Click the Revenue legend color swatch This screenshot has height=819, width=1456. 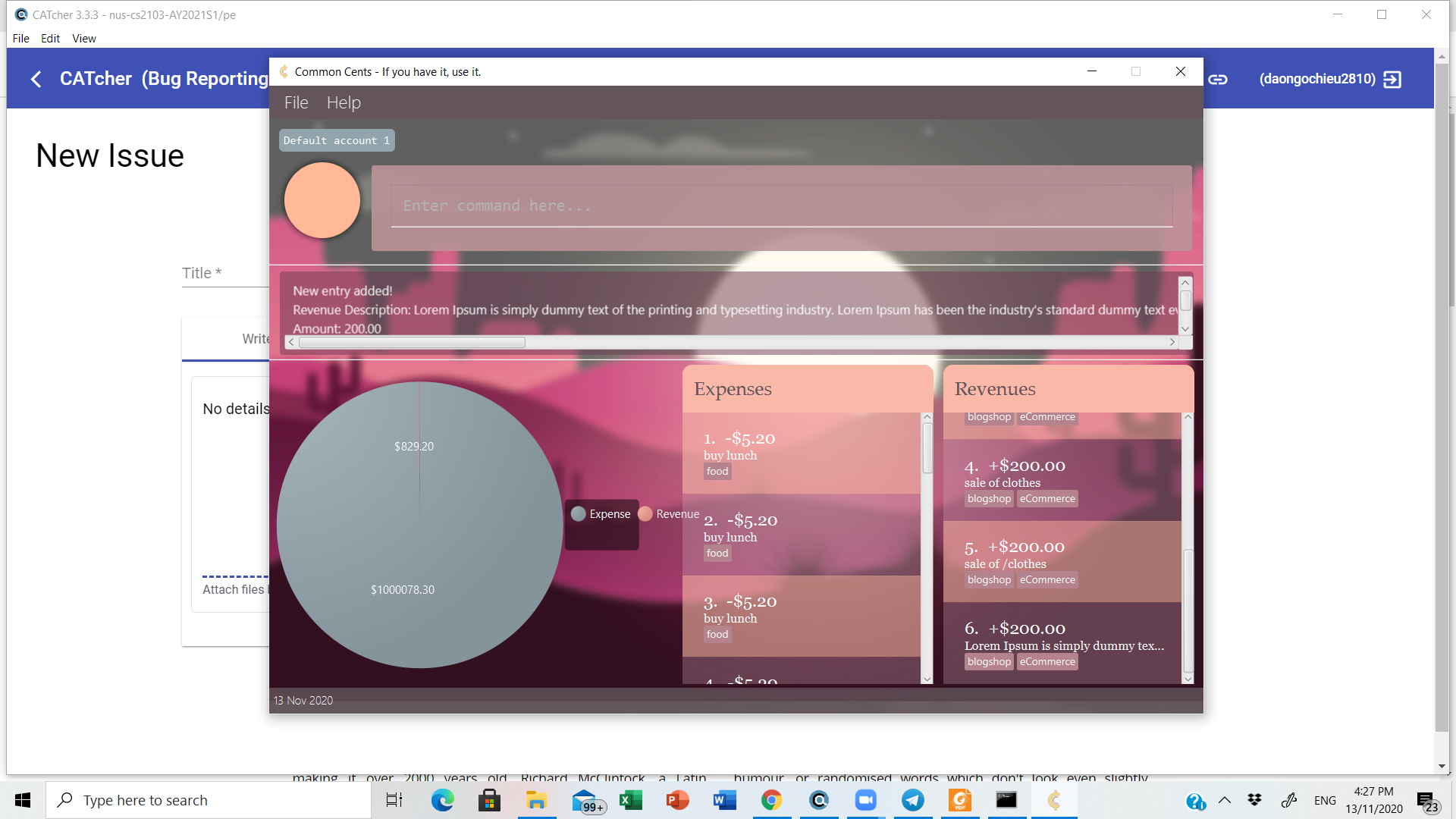[x=645, y=514]
